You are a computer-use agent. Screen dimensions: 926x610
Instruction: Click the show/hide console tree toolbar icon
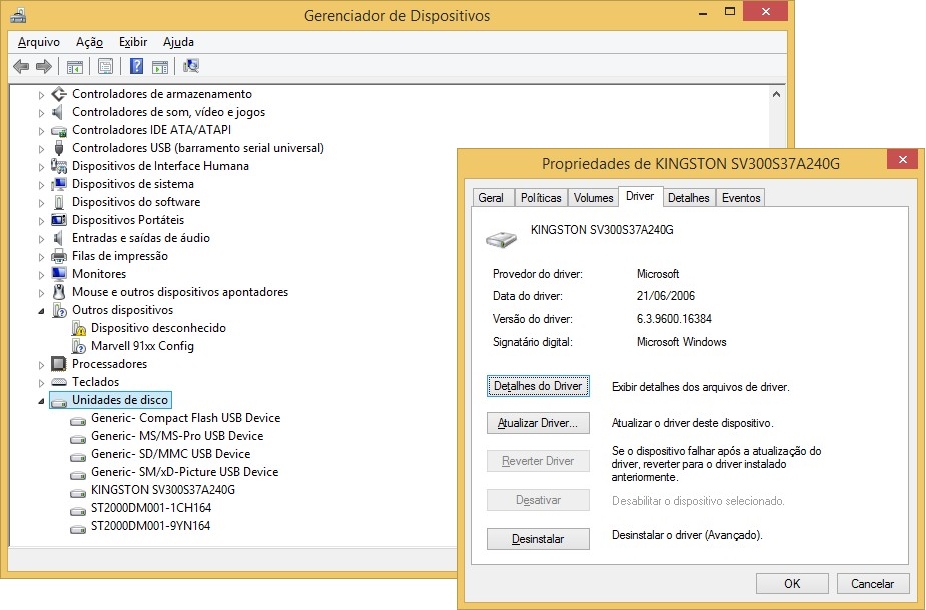point(74,67)
